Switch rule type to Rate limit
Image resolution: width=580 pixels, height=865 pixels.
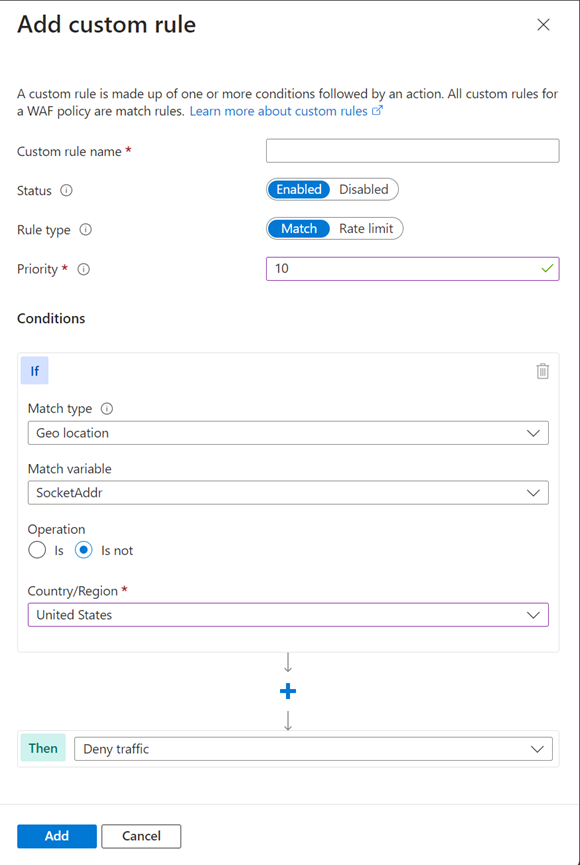tap(365, 228)
